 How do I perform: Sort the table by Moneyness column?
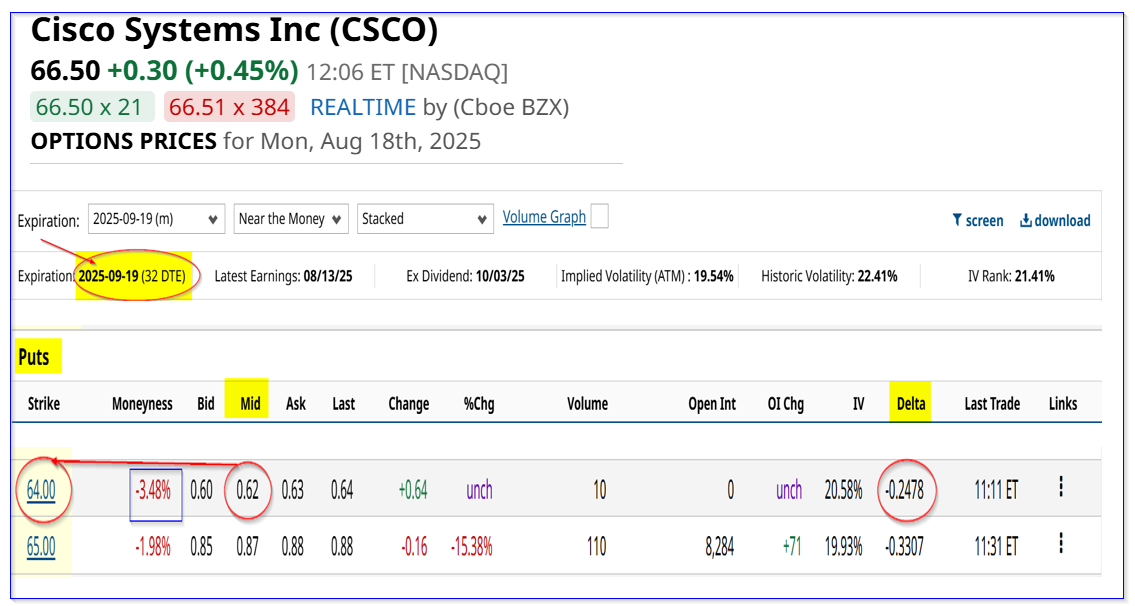[142, 404]
